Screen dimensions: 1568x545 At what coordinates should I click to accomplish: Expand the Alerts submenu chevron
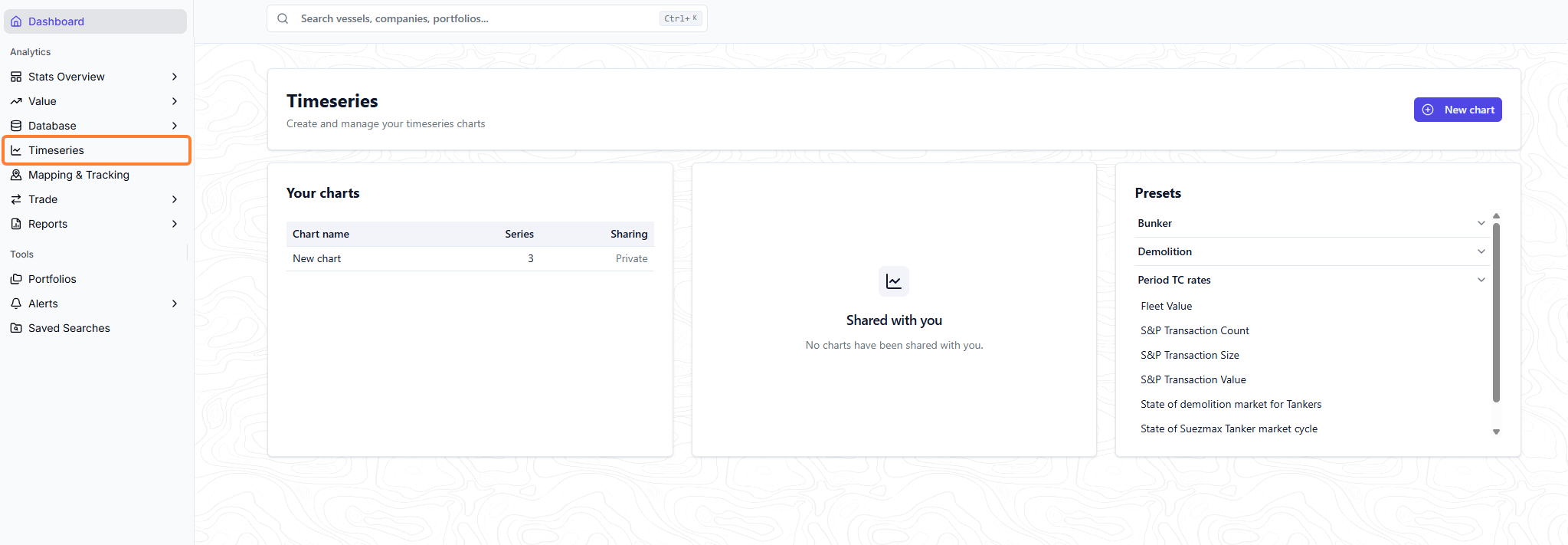click(175, 304)
